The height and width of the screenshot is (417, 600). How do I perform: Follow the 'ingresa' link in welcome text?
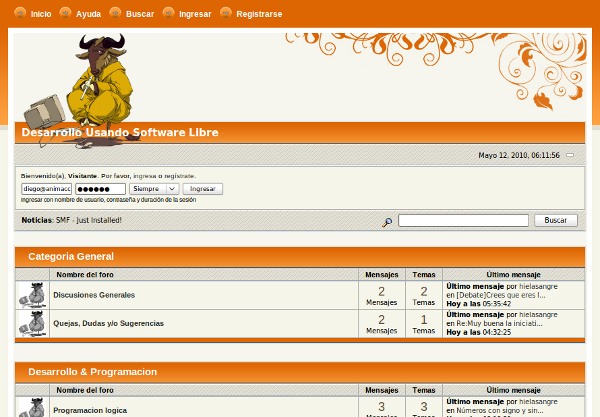[145, 176]
